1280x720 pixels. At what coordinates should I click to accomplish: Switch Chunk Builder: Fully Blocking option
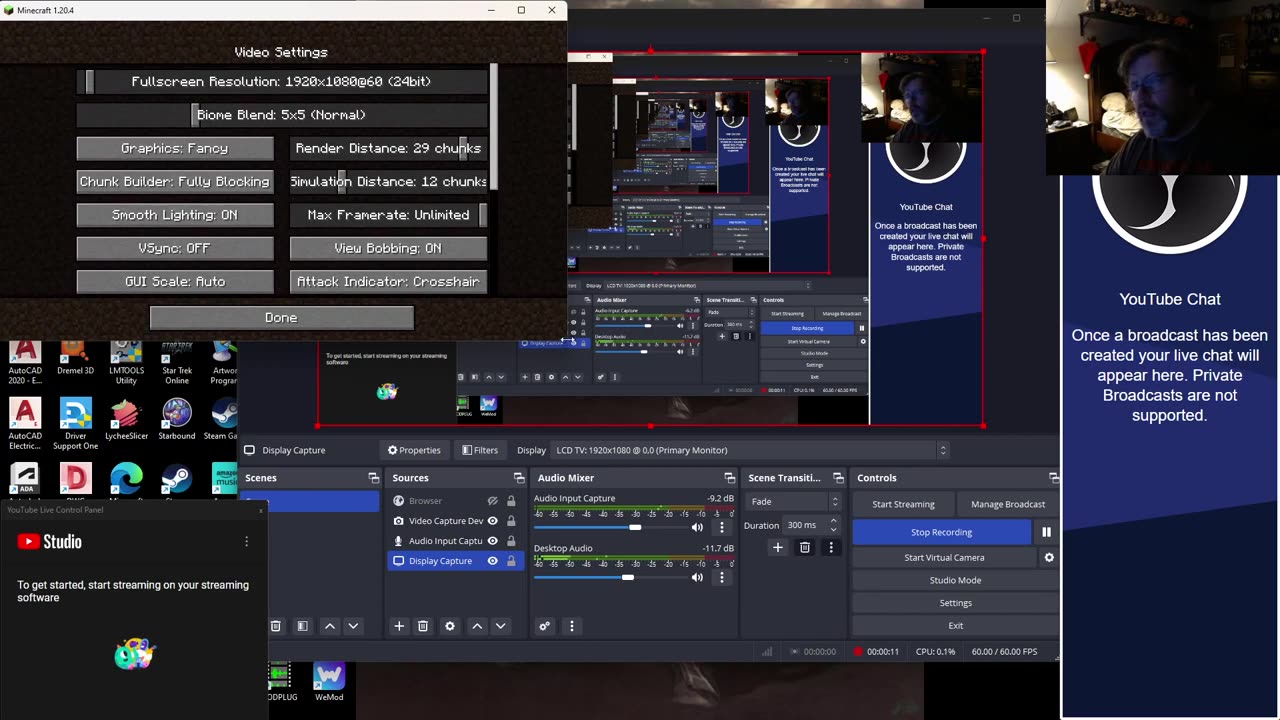click(x=175, y=181)
